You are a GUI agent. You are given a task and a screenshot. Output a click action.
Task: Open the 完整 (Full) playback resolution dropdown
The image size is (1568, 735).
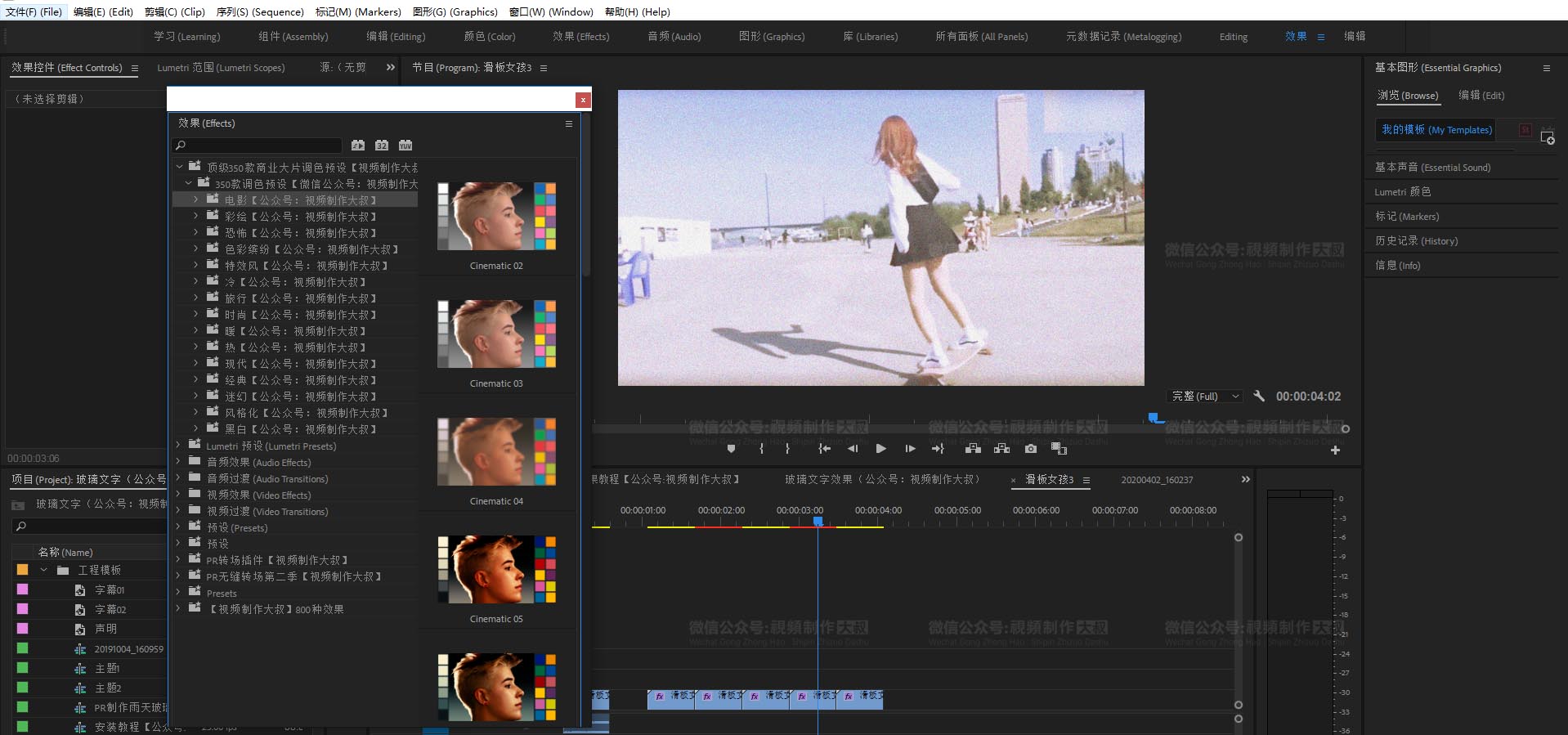click(1206, 397)
